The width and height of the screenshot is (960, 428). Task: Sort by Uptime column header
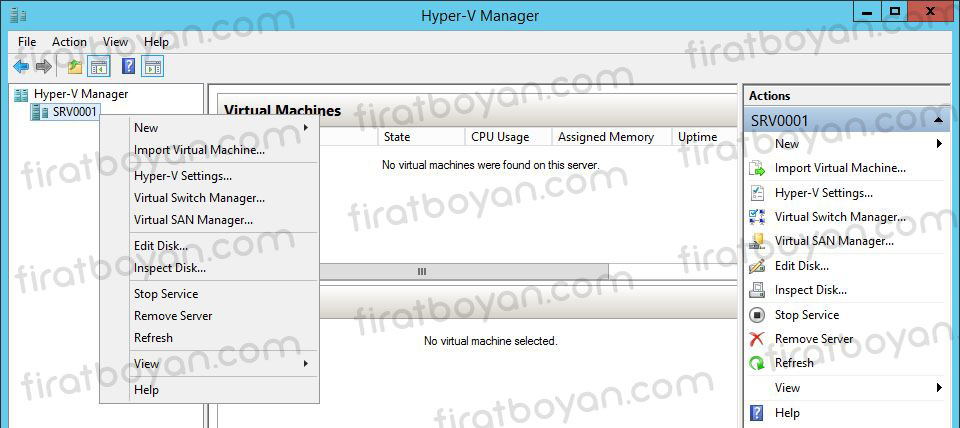(x=704, y=137)
